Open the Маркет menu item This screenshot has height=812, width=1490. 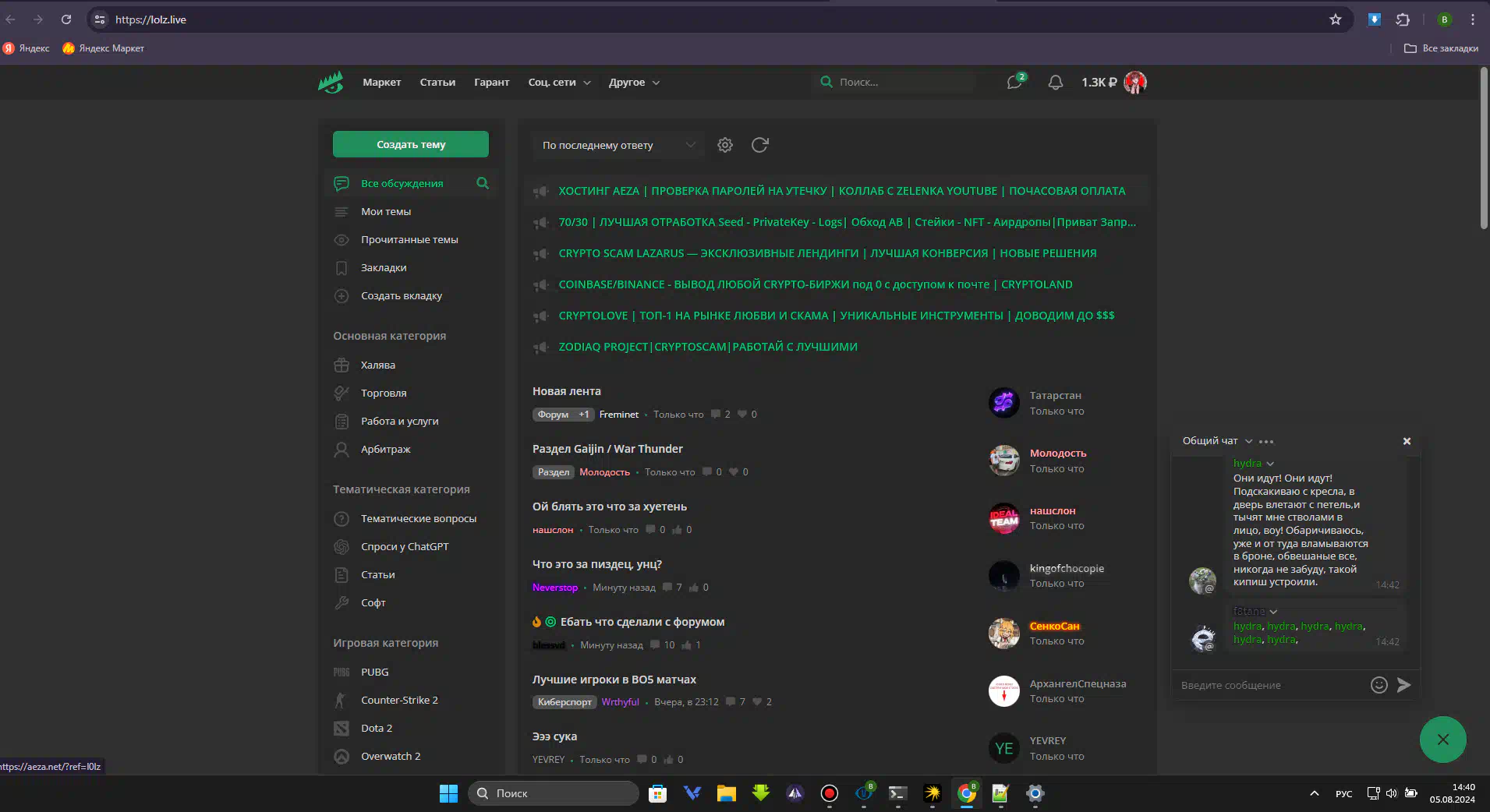(x=381, y=83)
